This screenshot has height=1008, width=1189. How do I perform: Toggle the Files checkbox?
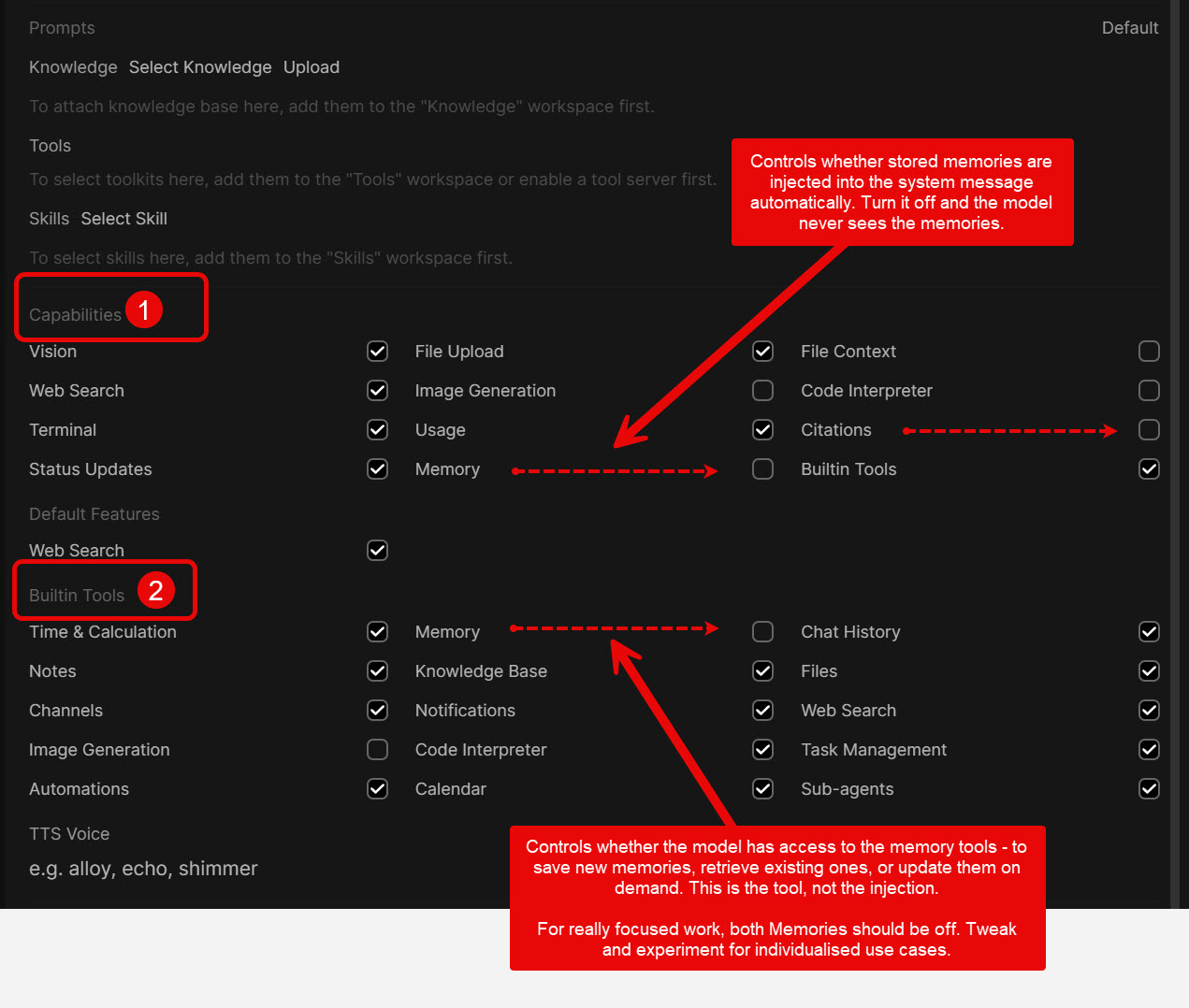pos(1149,671)
